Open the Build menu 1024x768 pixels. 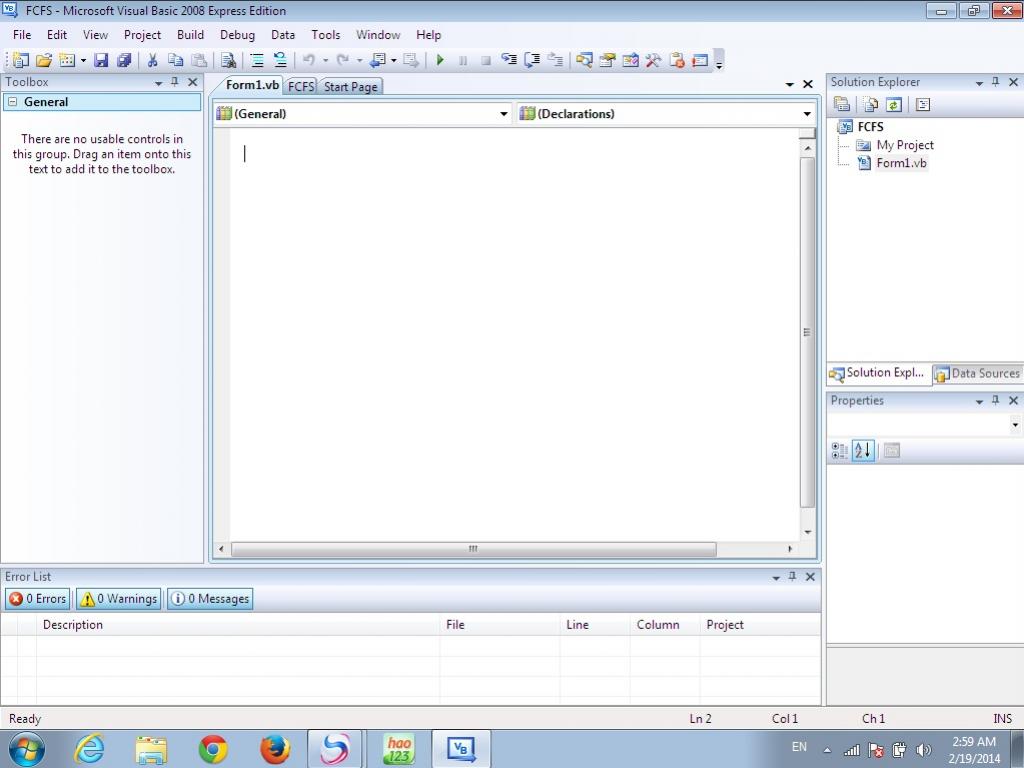[190, 35]
